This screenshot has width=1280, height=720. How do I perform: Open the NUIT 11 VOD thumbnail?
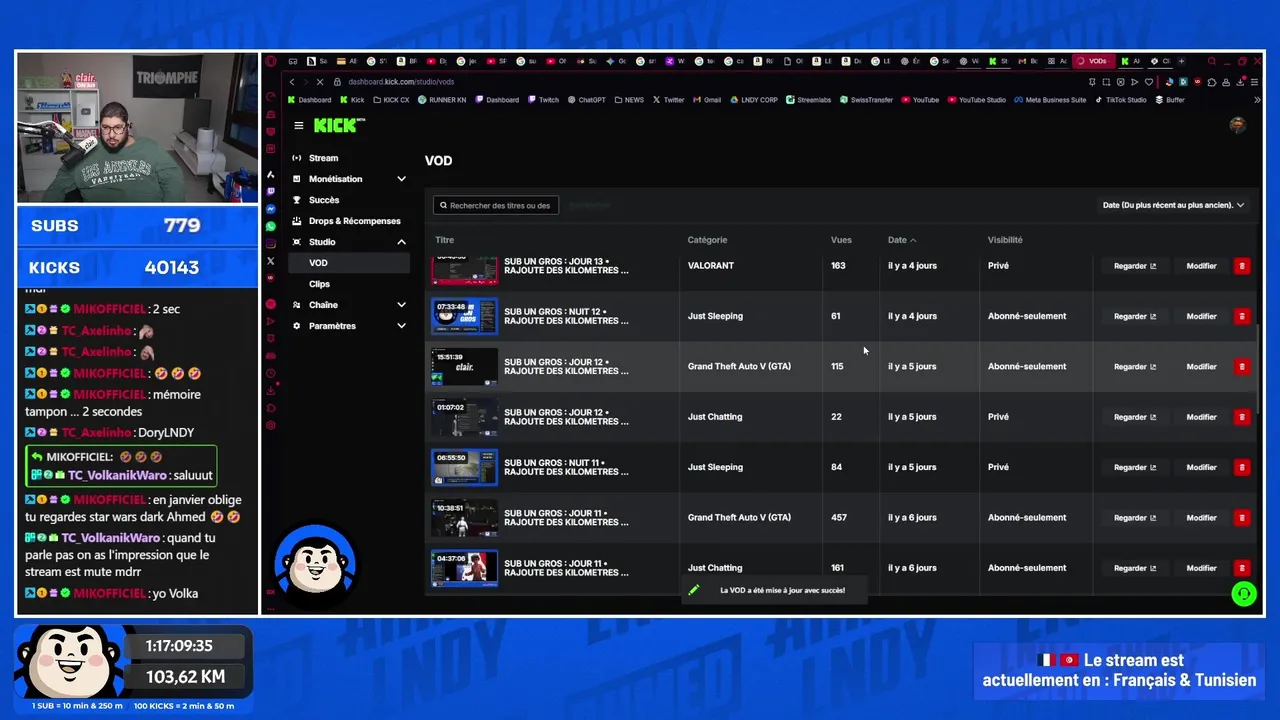[x=464, y=467]
